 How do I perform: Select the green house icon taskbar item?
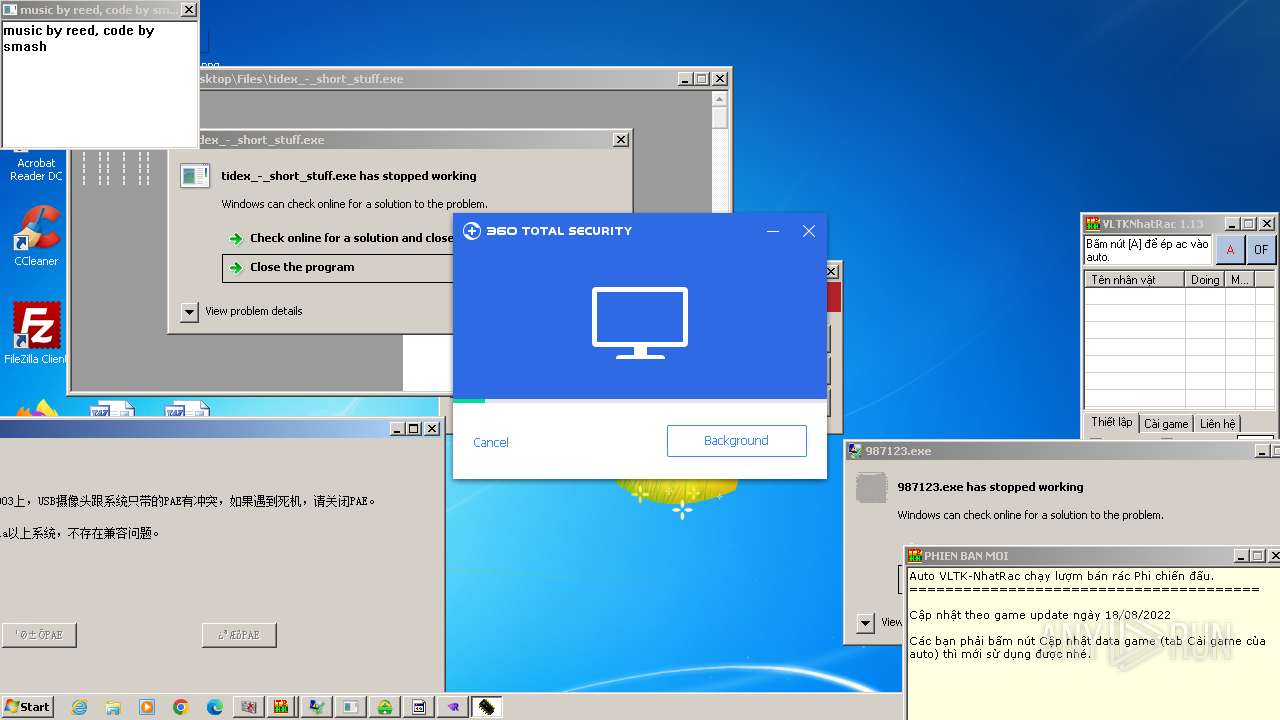click(x=385, y=707)
